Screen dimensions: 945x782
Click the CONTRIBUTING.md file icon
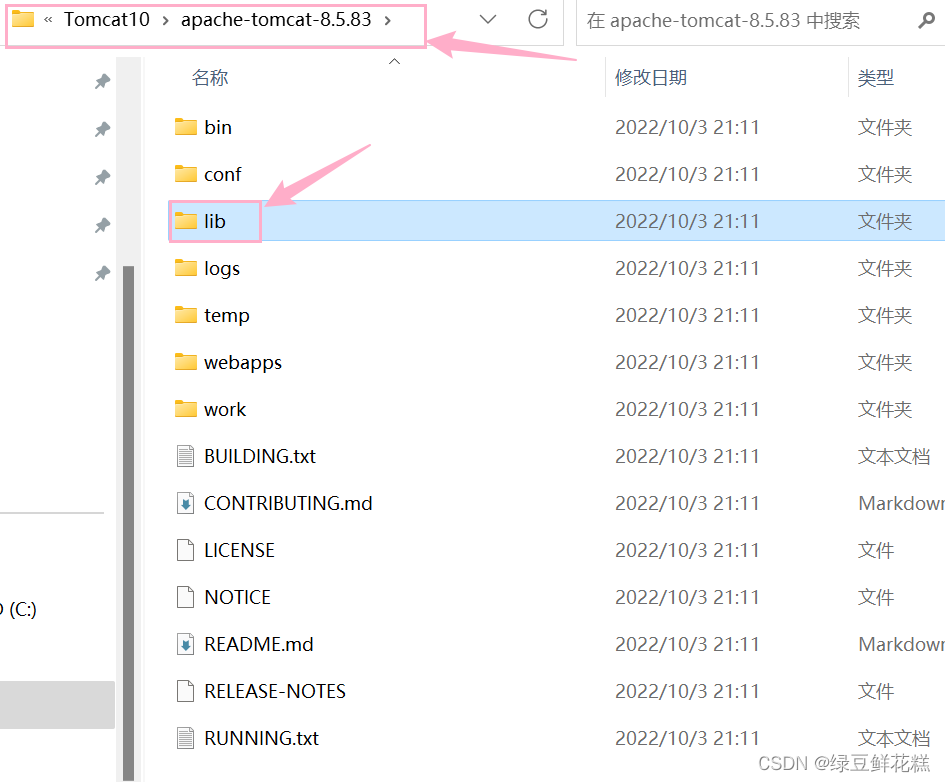(x=186, y=503)
